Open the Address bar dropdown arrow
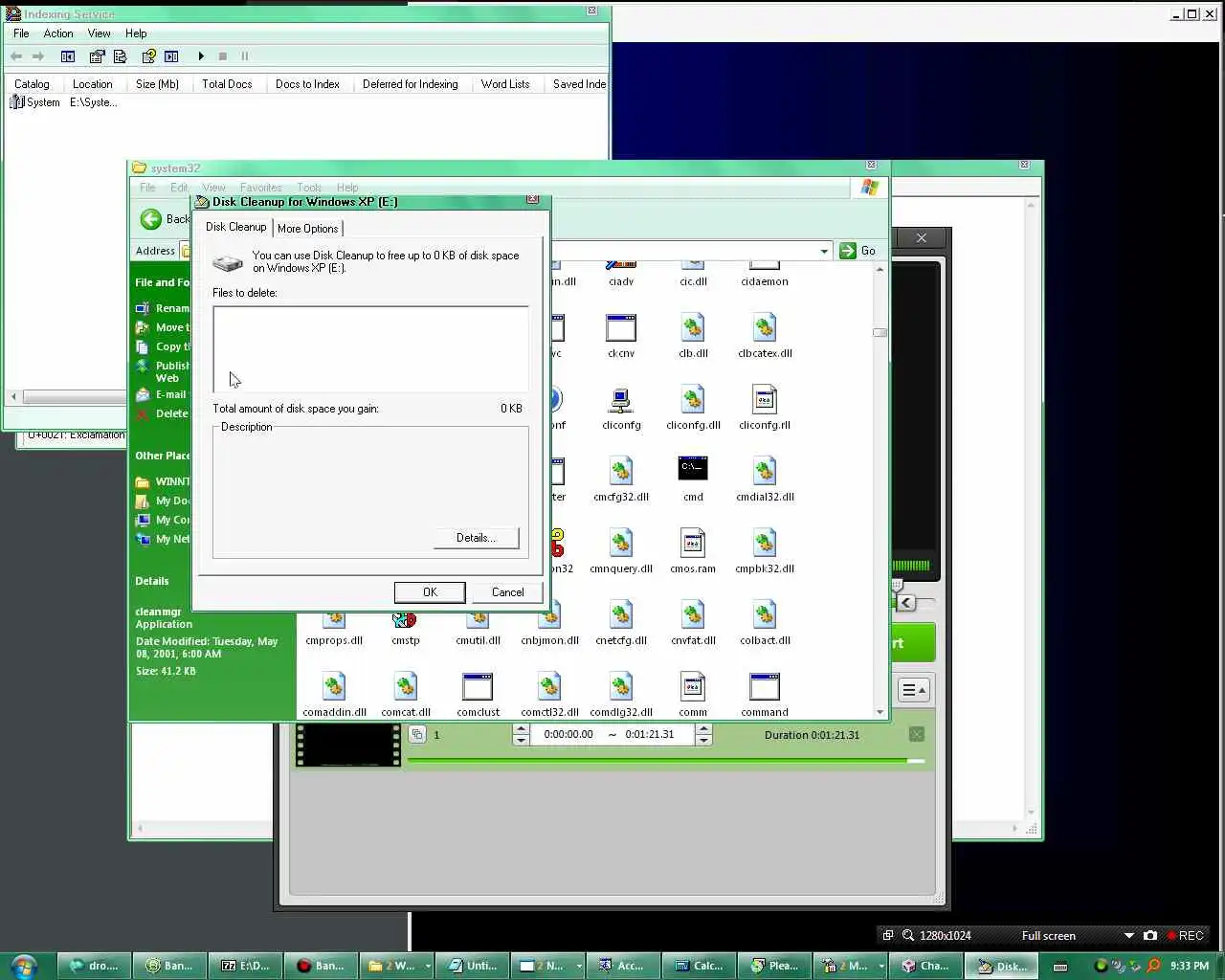Screen dimensions: 1225x980 [824, 251]
